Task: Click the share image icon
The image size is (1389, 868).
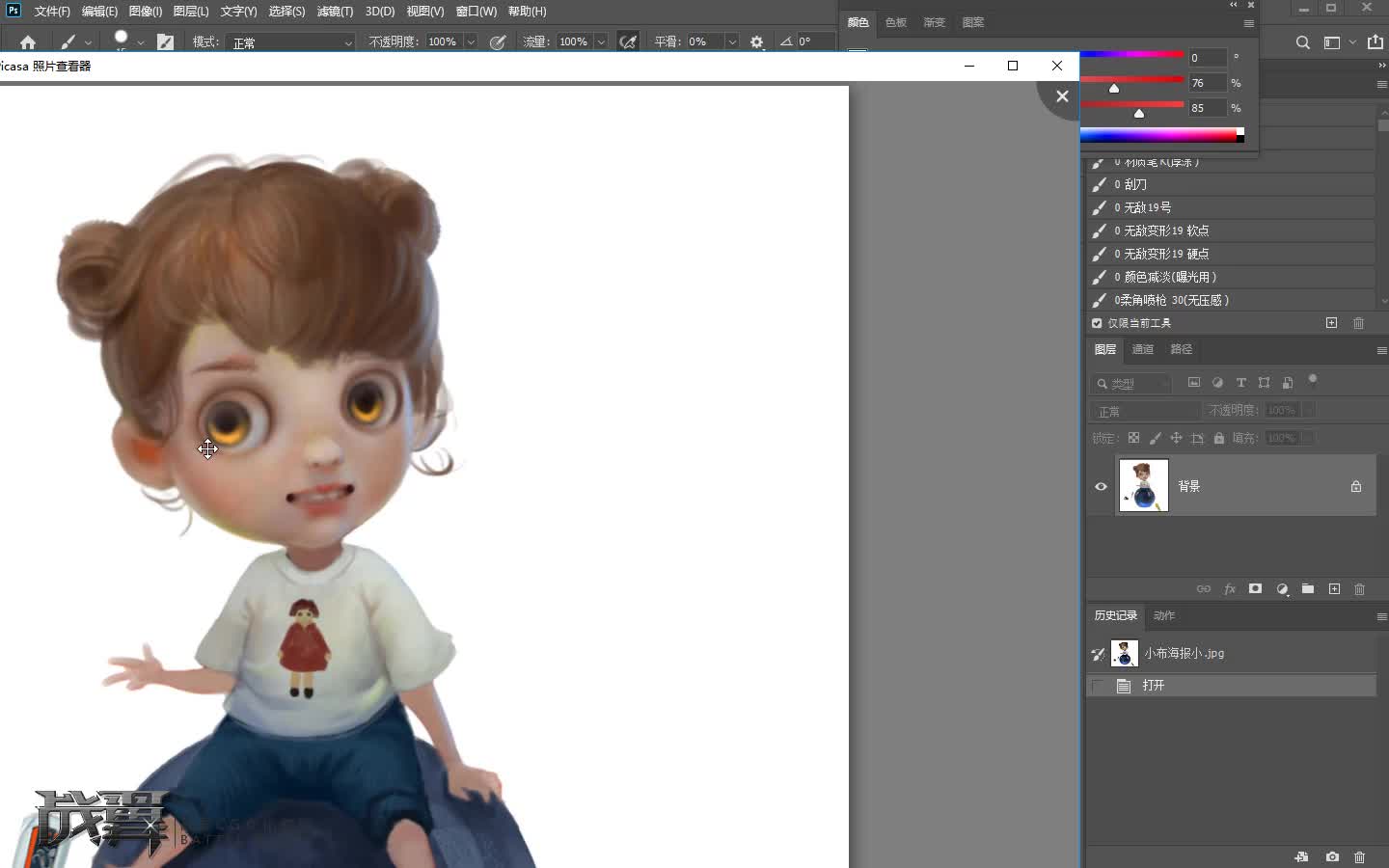Action: 1375,42
